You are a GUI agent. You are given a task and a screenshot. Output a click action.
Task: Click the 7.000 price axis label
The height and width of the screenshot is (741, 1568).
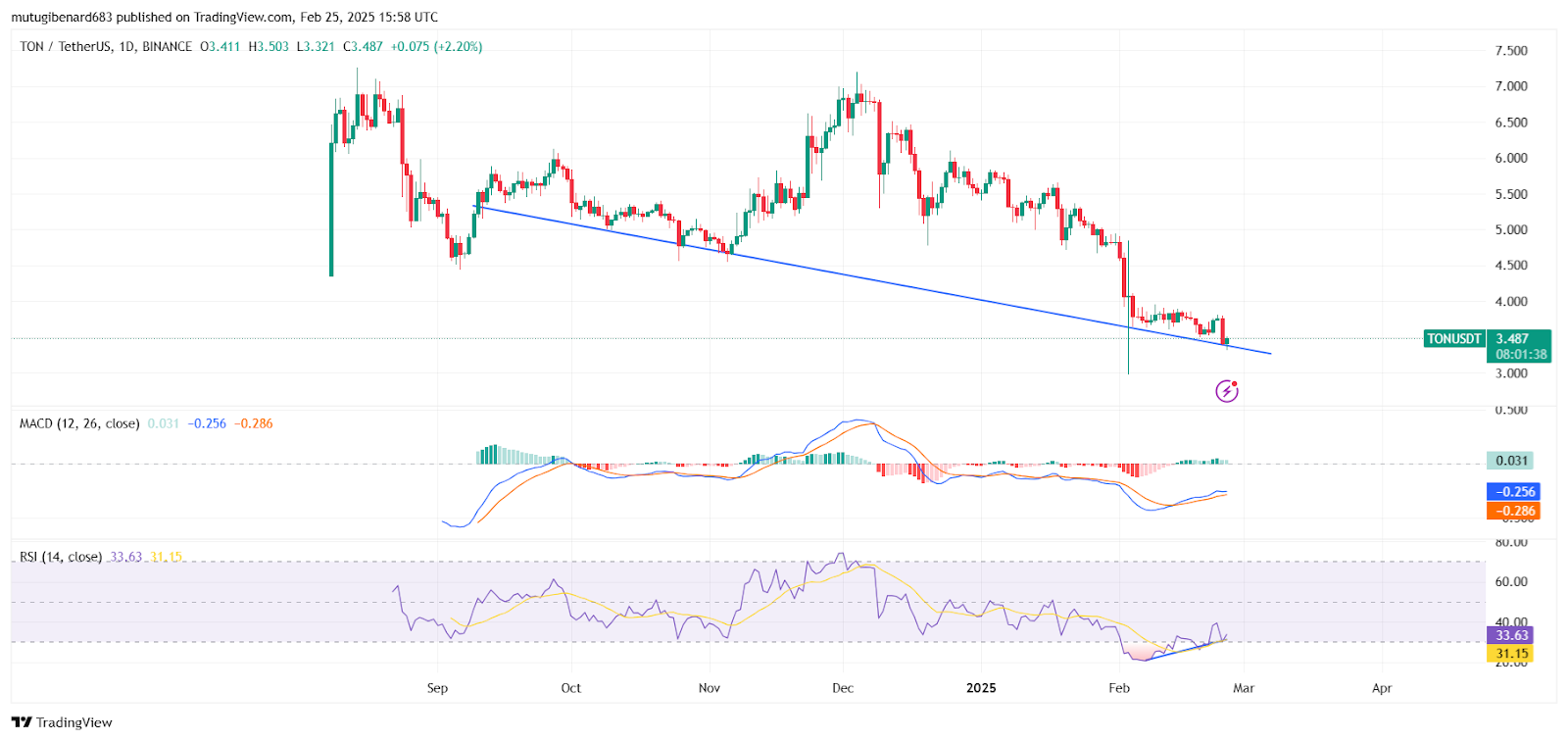[1511, 86]
